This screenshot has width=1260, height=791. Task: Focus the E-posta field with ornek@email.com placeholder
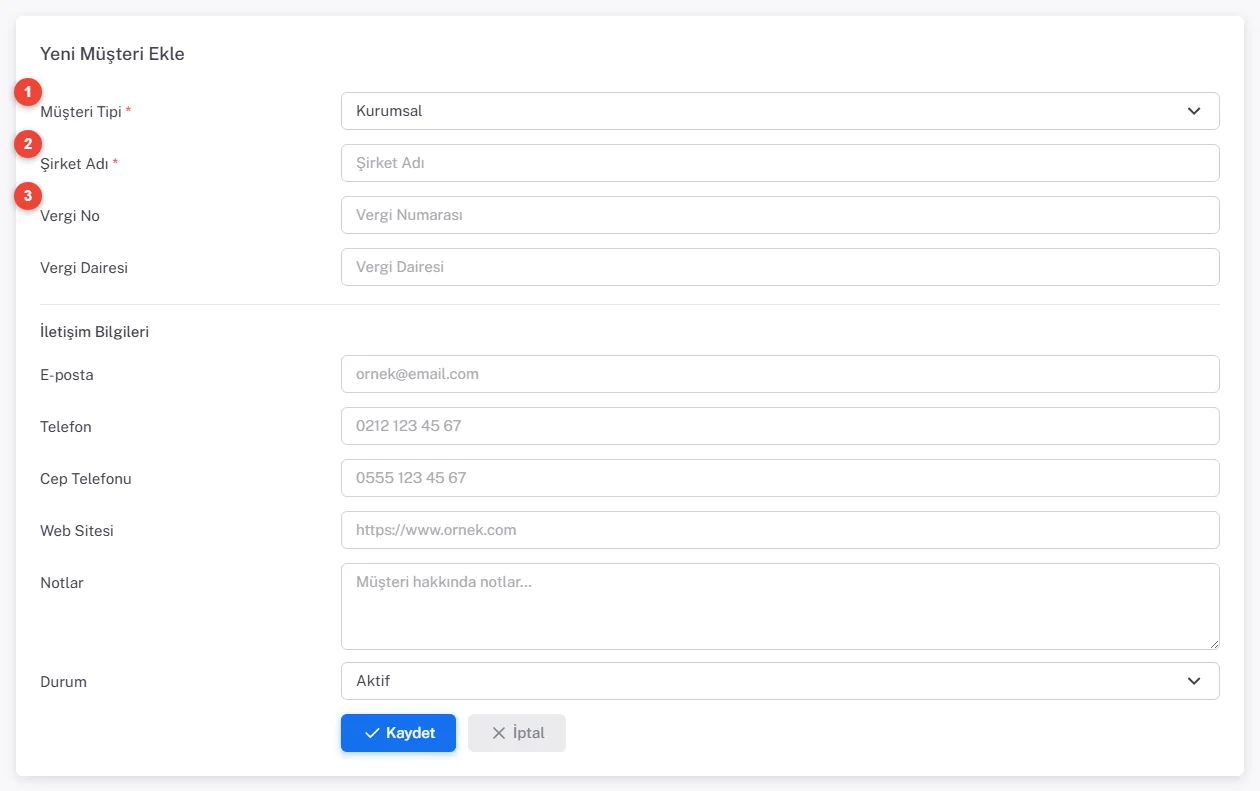780,374
